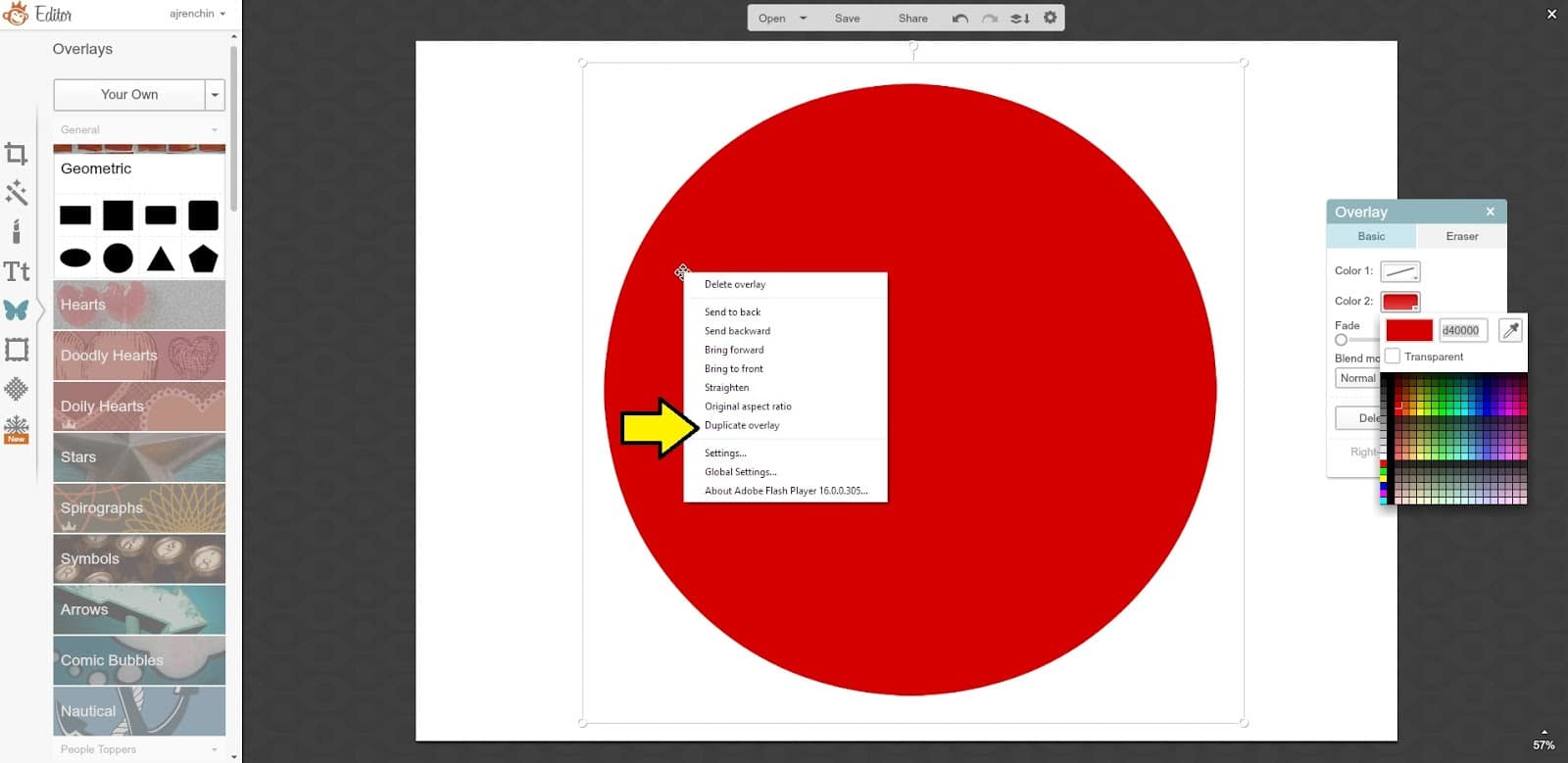Click the Fade slider handle
1568x763 pixels.
click(x=1341, y=340)
